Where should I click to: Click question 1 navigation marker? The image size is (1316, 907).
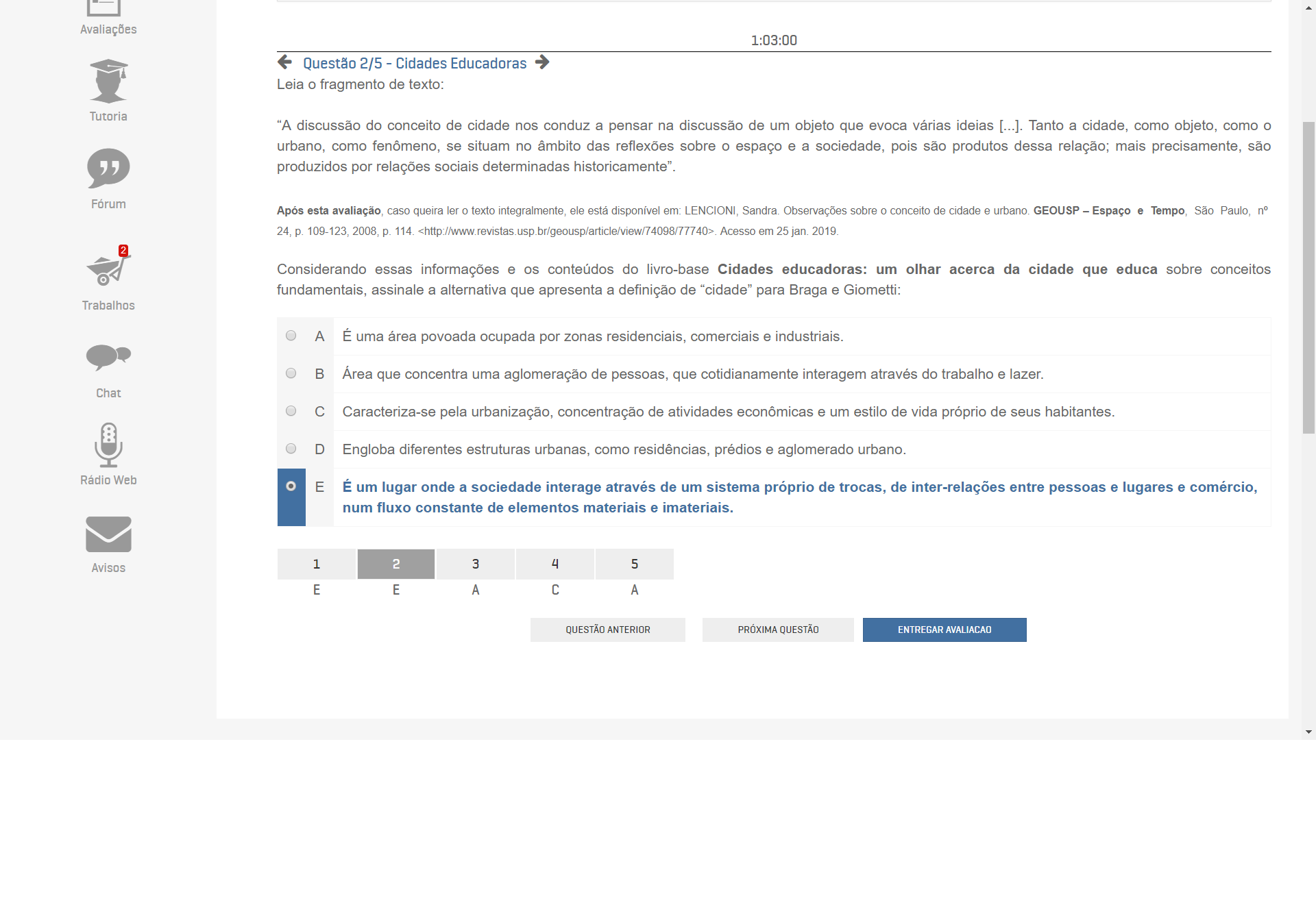tap(316, 563)
